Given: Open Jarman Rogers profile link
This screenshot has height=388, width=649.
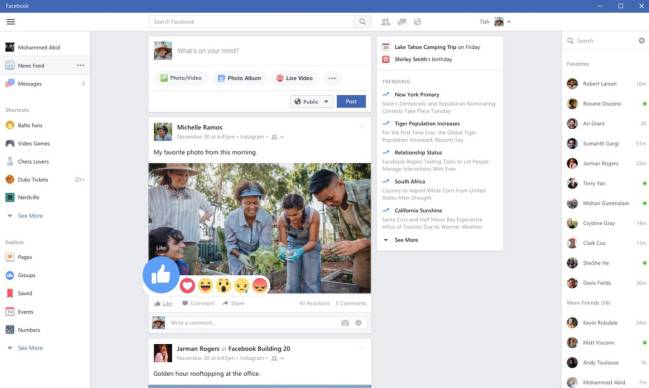Looking at the screenshot, I should [198, 349].
